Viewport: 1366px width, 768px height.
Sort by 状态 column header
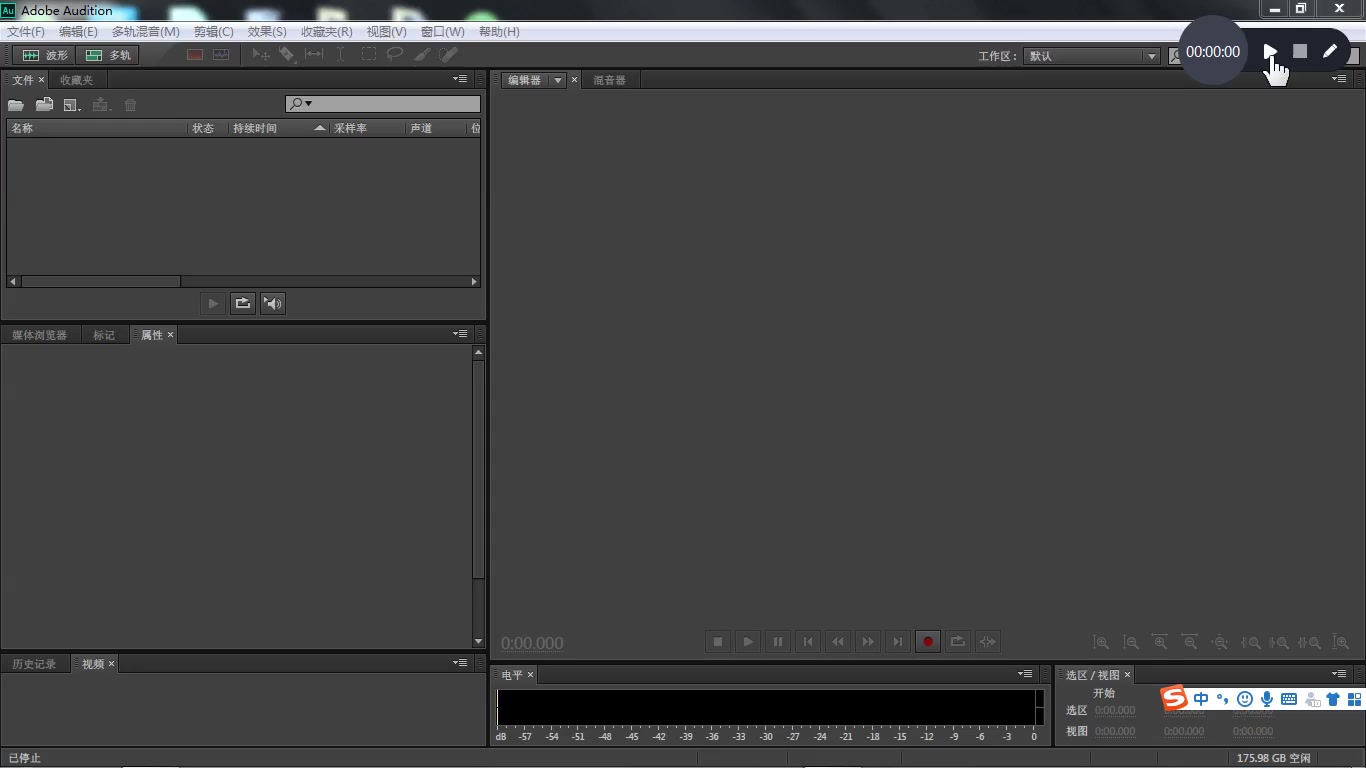208,128
